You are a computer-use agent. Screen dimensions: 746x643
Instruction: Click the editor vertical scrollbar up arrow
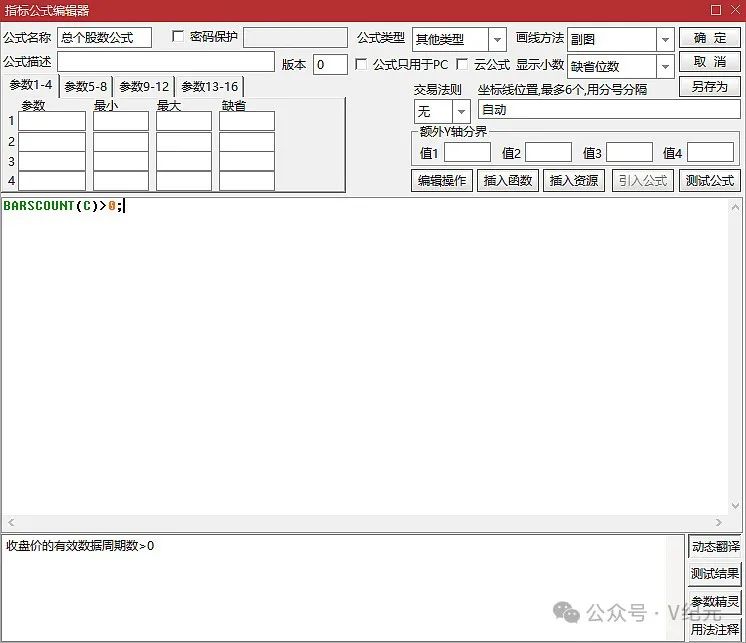click(x=735, y=207)
